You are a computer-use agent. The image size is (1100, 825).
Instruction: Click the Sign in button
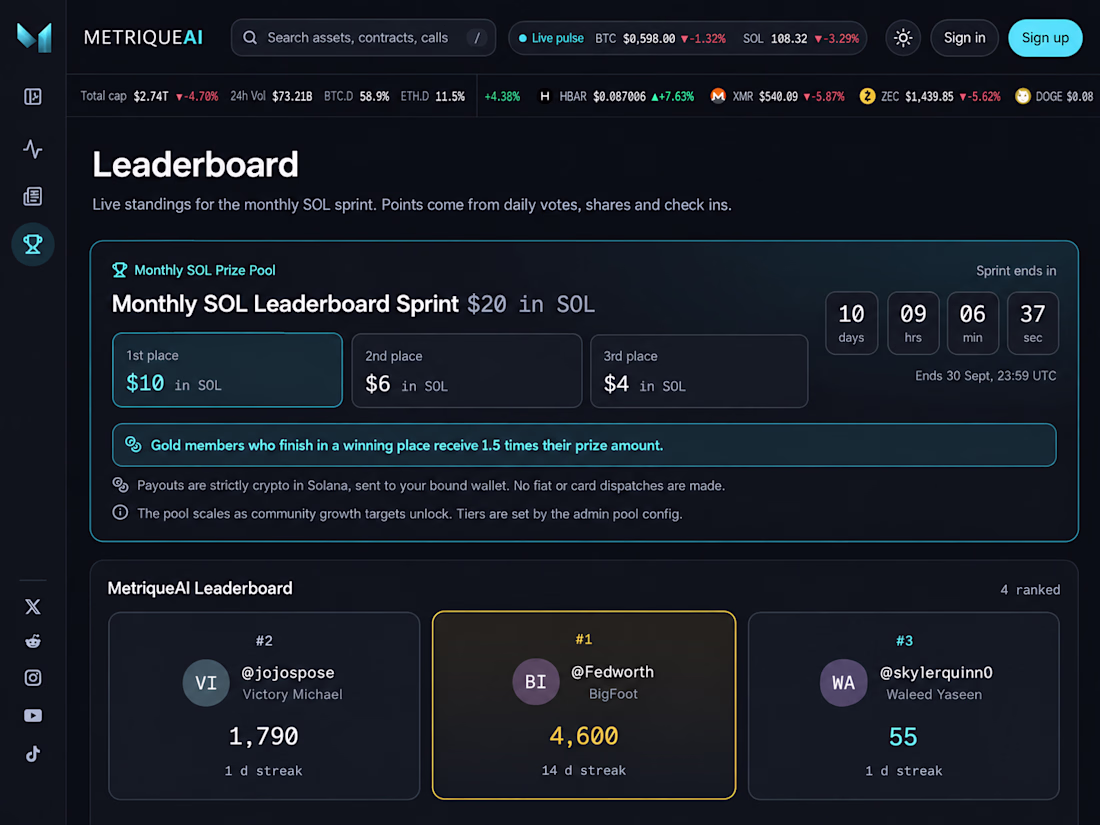click(964, 38)
